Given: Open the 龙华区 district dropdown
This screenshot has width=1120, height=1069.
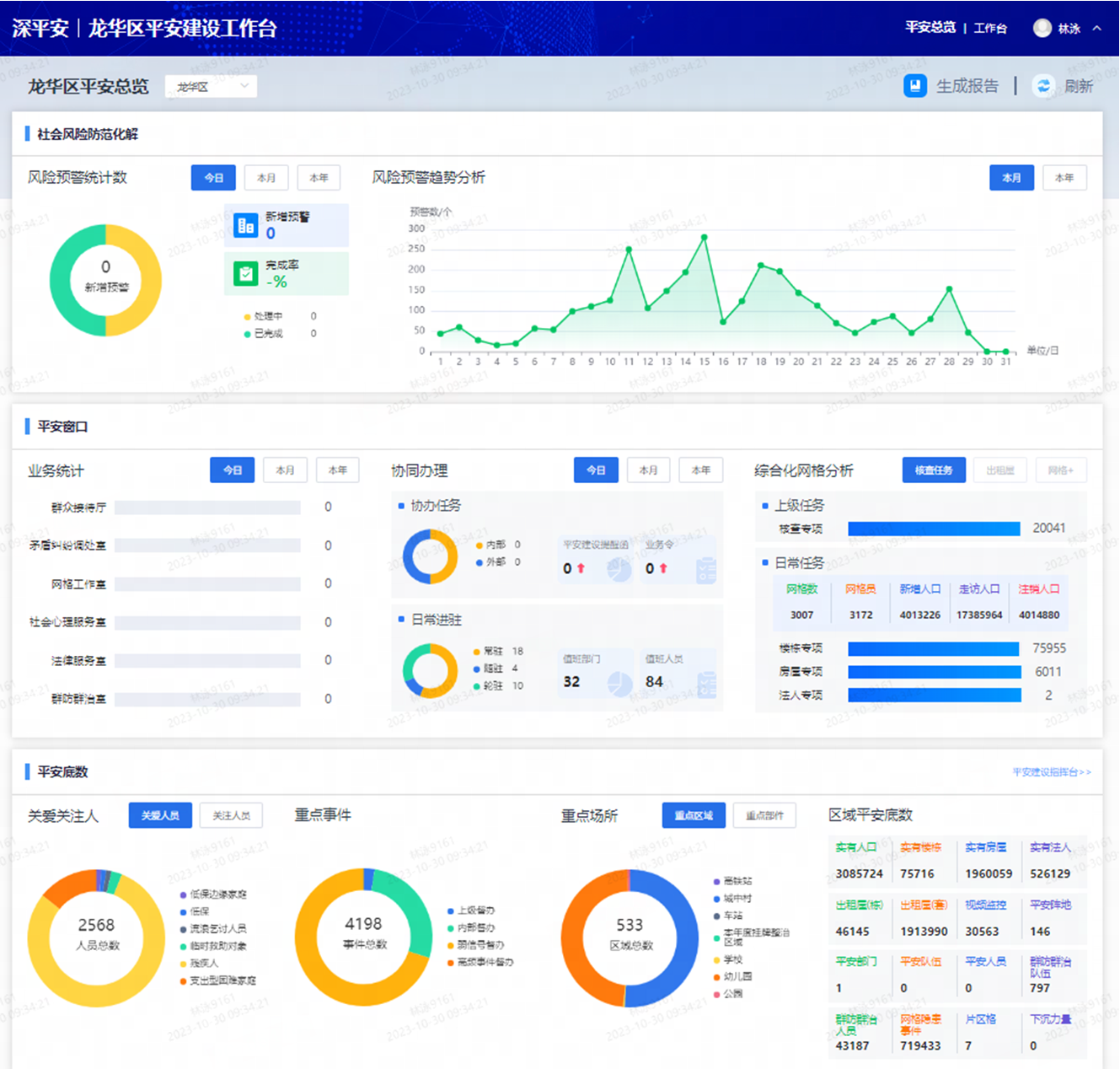Looking at the screenshot, I should (x=211, y=87).
